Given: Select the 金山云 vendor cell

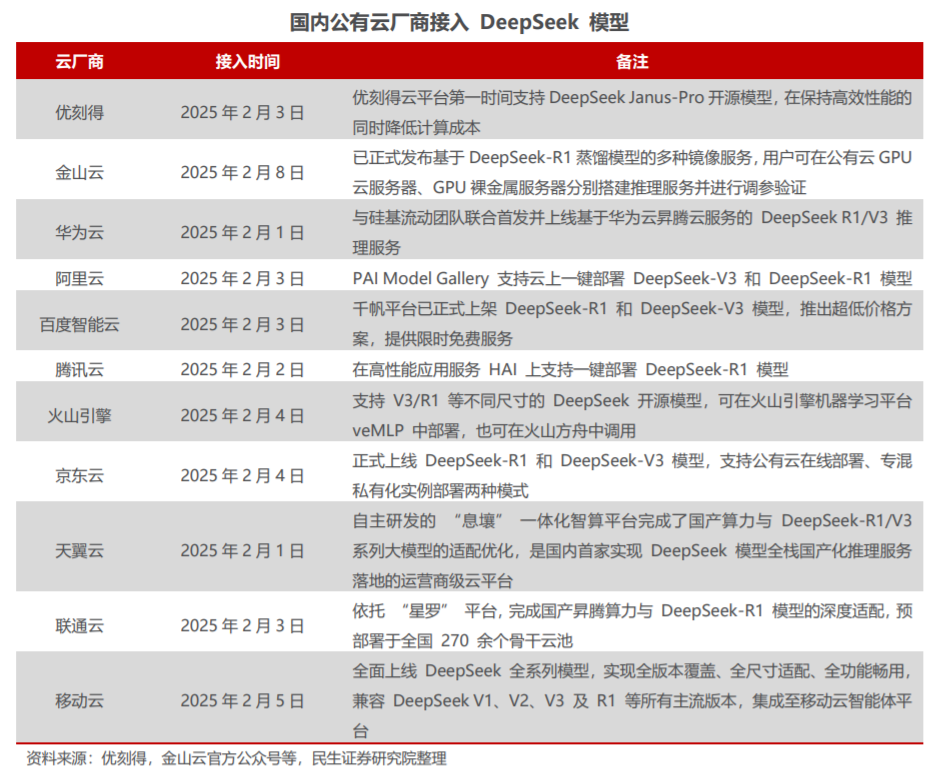Looking at the screenshot, I should pyautogui.click(x=80, y=173).
